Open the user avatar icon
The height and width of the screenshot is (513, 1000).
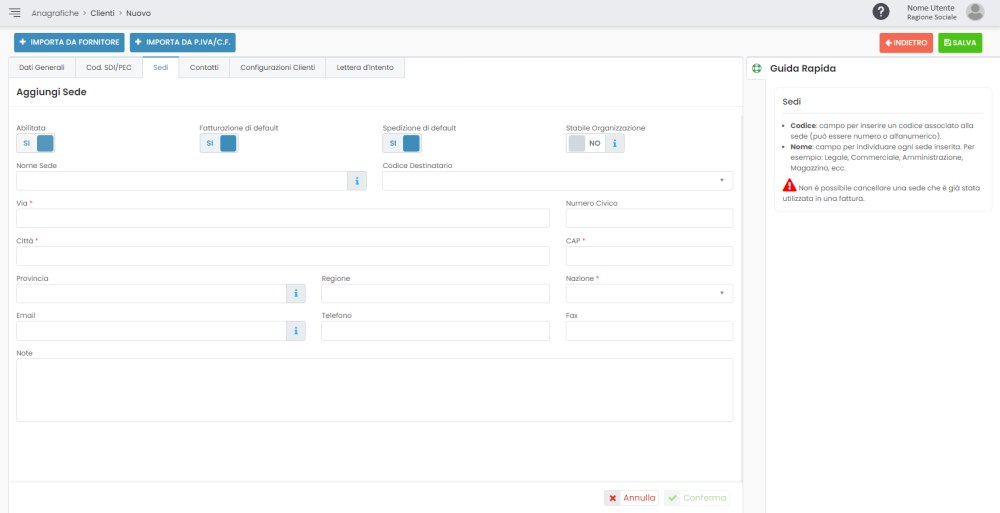(974, 11)
